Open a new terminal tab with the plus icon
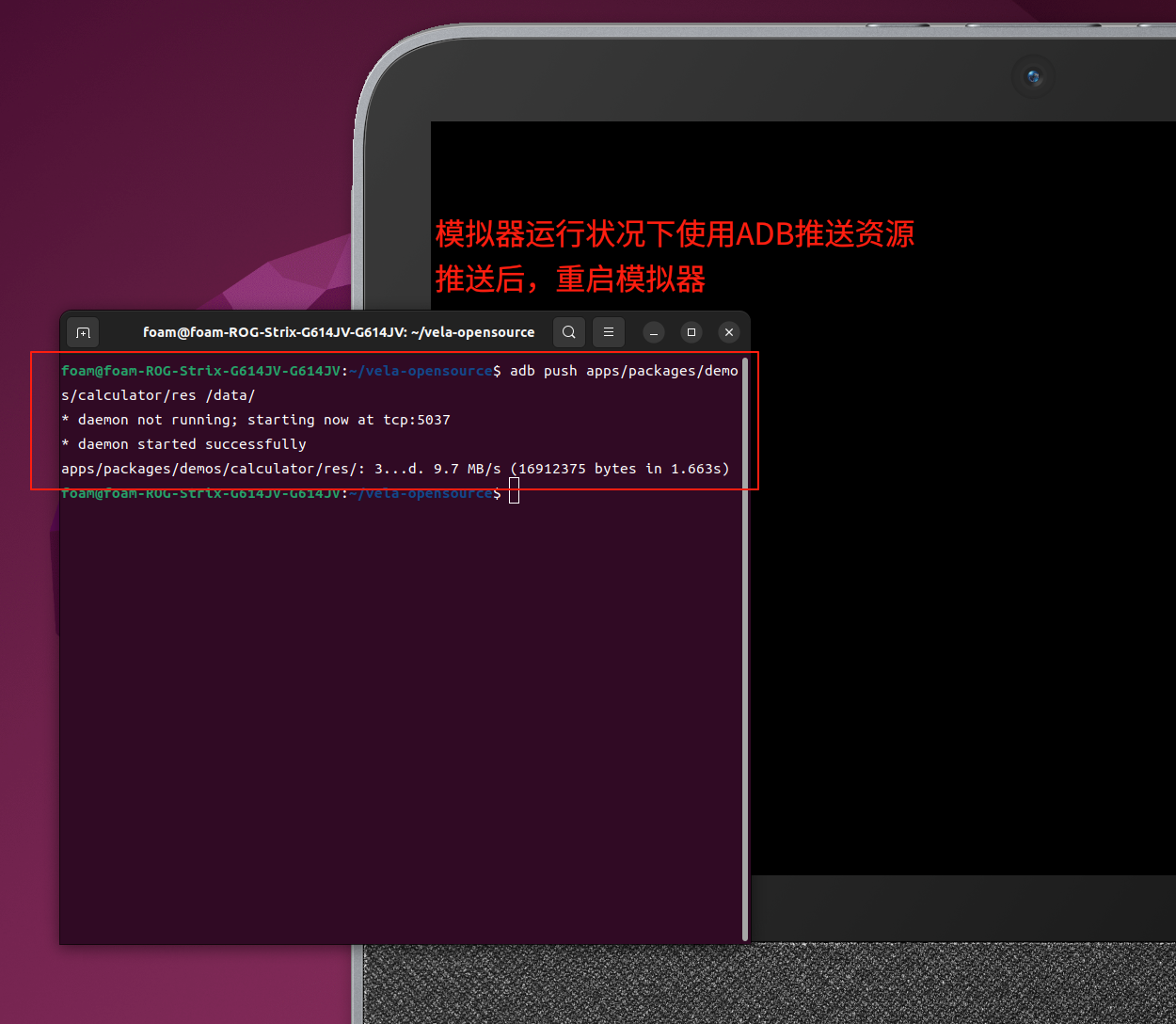 [x=83, y=332]
